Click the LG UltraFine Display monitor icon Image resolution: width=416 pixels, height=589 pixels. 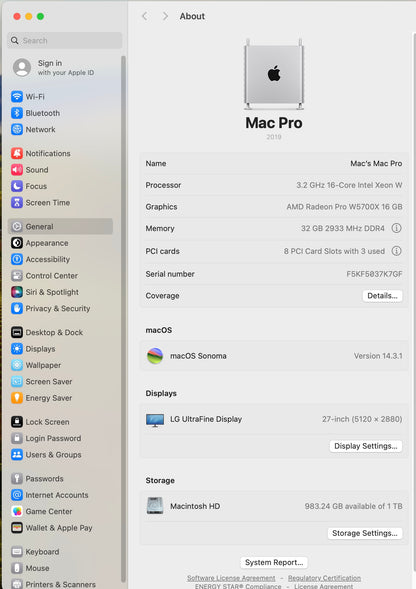(155, 420)
